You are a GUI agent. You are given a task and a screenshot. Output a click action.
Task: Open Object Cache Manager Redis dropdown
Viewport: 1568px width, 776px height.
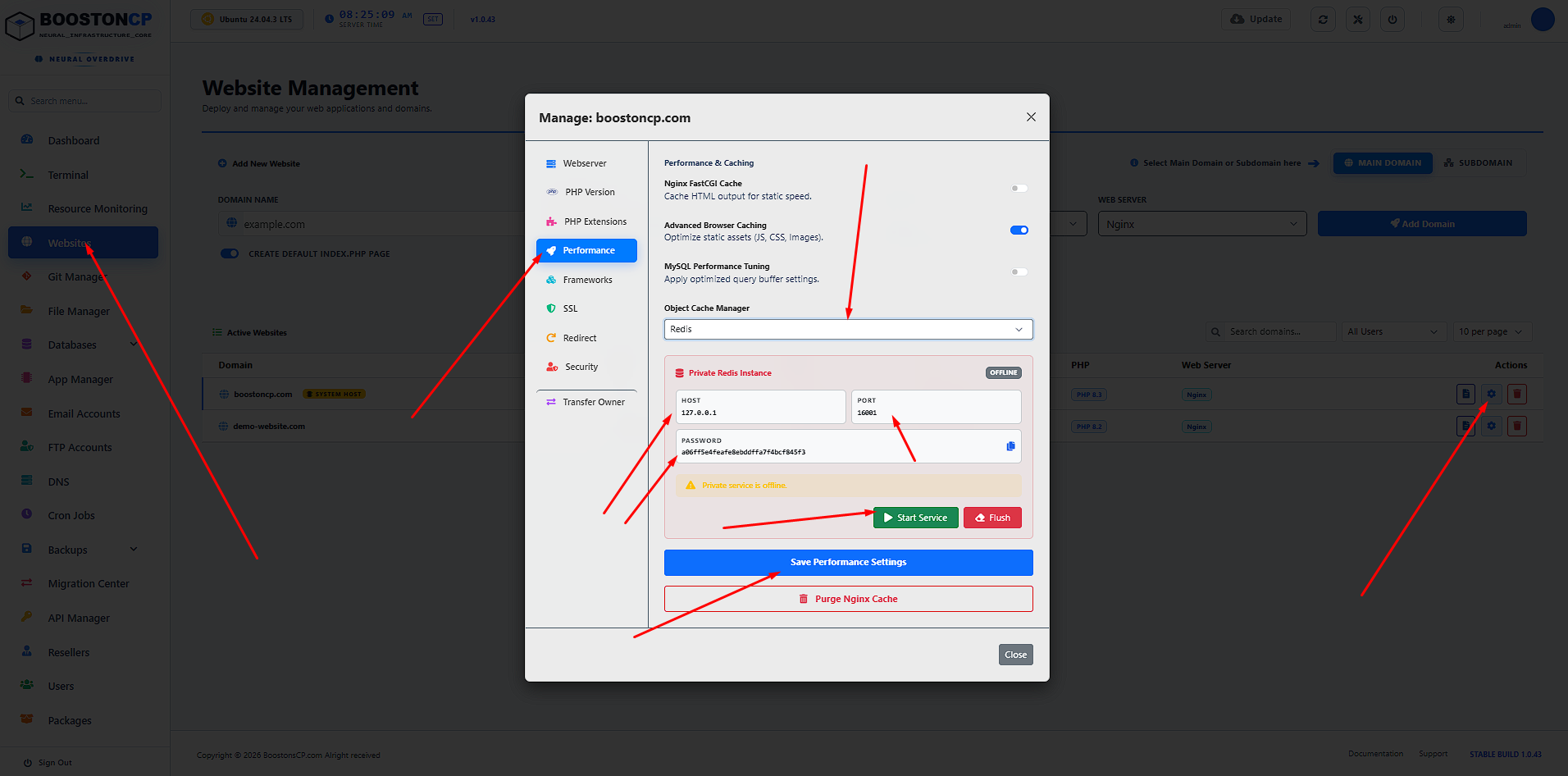pos(848,329)
